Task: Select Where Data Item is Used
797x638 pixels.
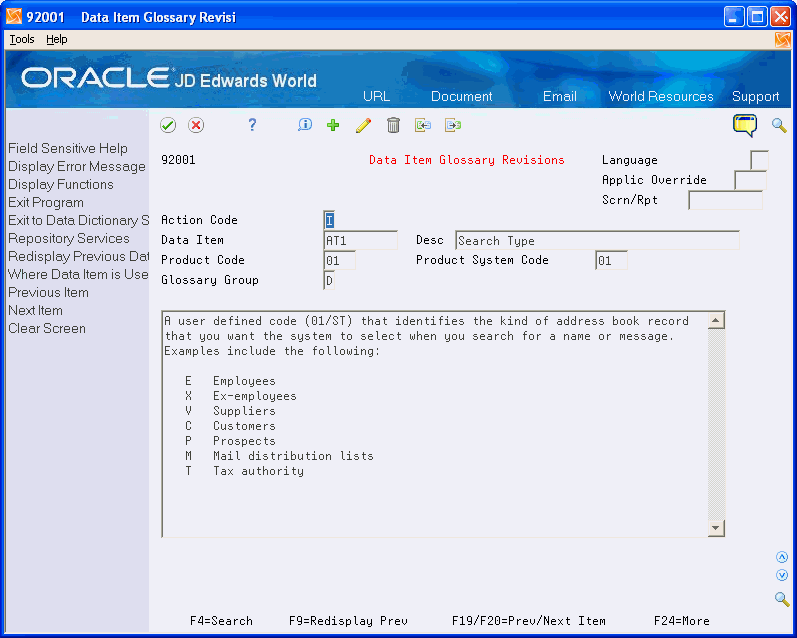Action: click(78, 275)
